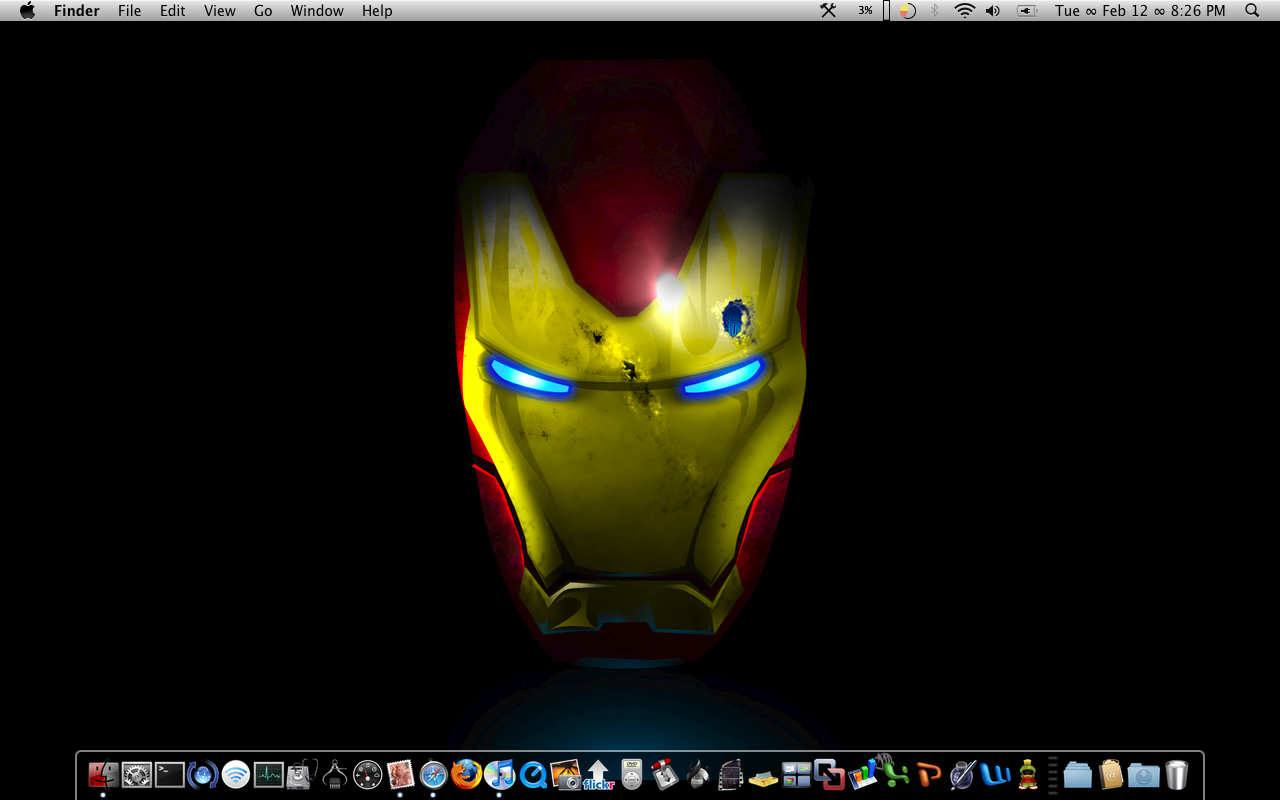
Task: Open System Profiler caliper icon in Dock
Action: coord(334,774)
